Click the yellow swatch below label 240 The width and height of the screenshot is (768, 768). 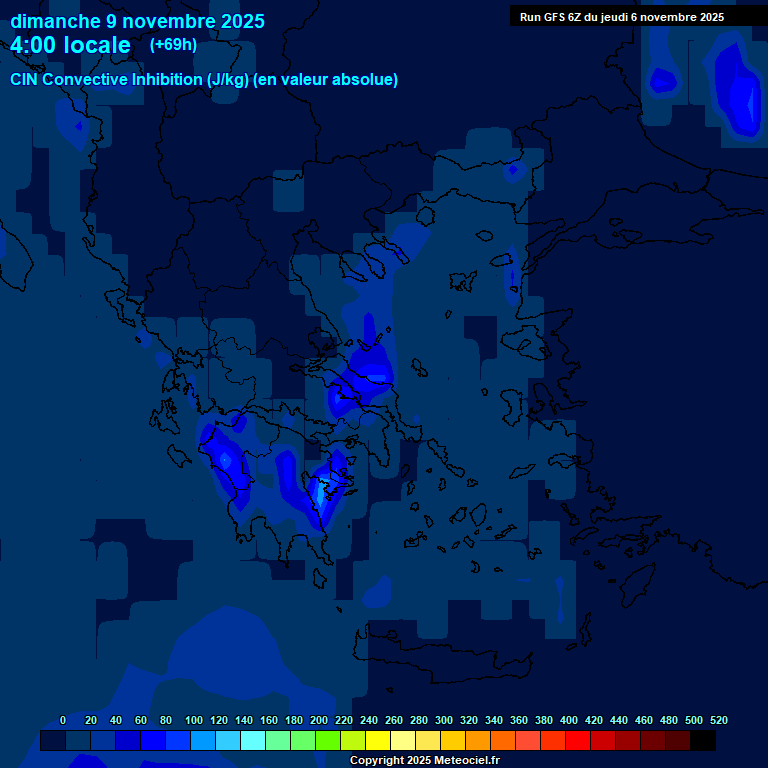pyautogui.click(x=378, y=741)
